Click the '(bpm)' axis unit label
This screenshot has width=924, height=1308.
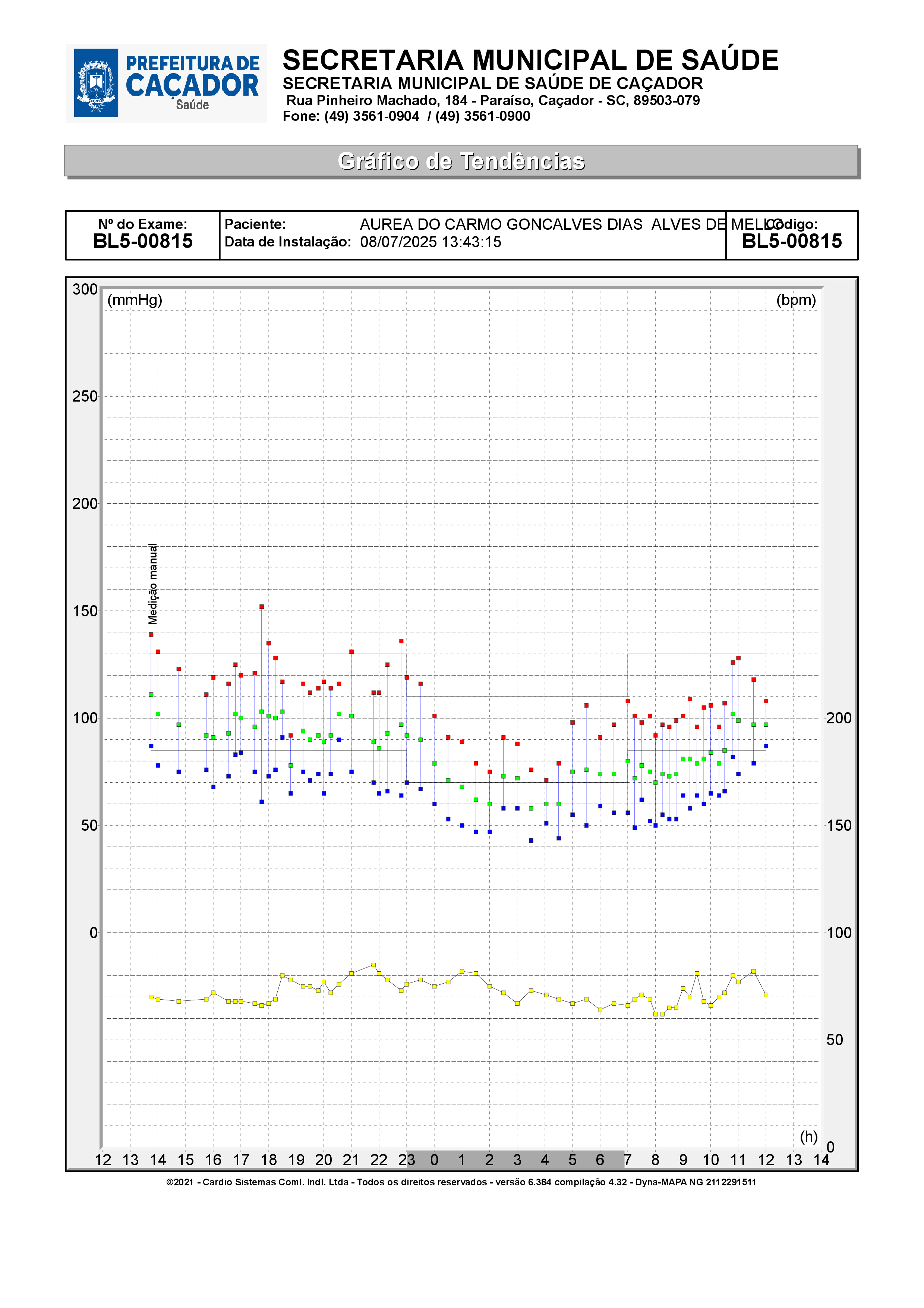796,300
